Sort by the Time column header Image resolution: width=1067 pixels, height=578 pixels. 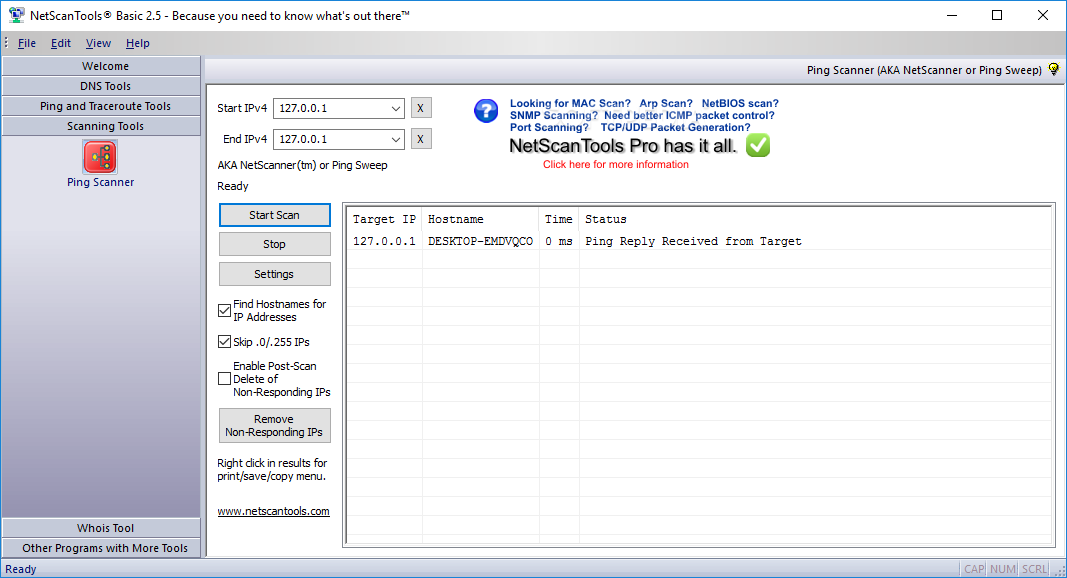[x=559, y=219]
